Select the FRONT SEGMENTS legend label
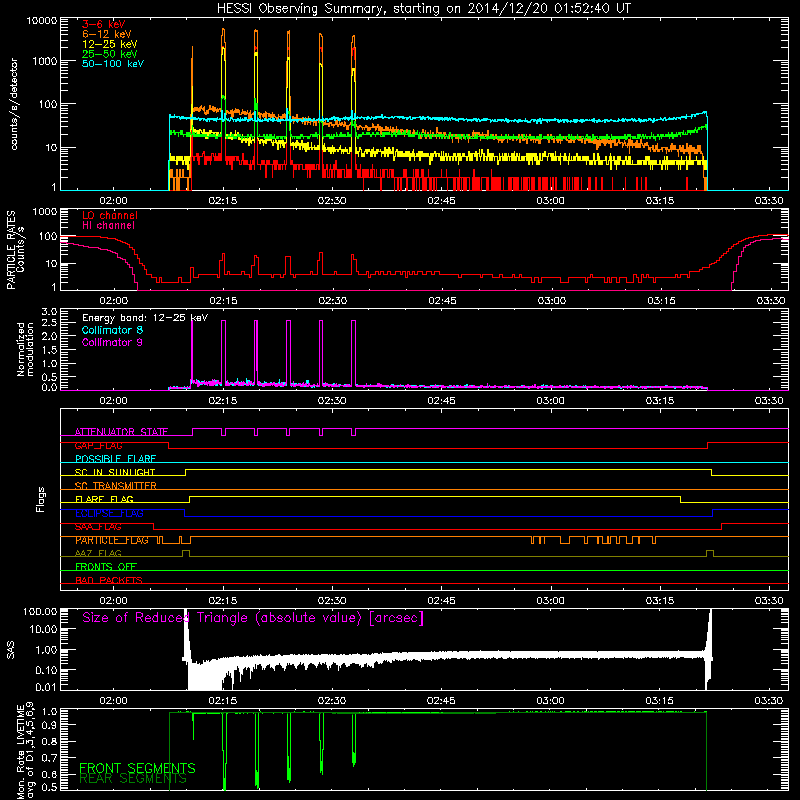800x800 pixels. pos(137,768)
